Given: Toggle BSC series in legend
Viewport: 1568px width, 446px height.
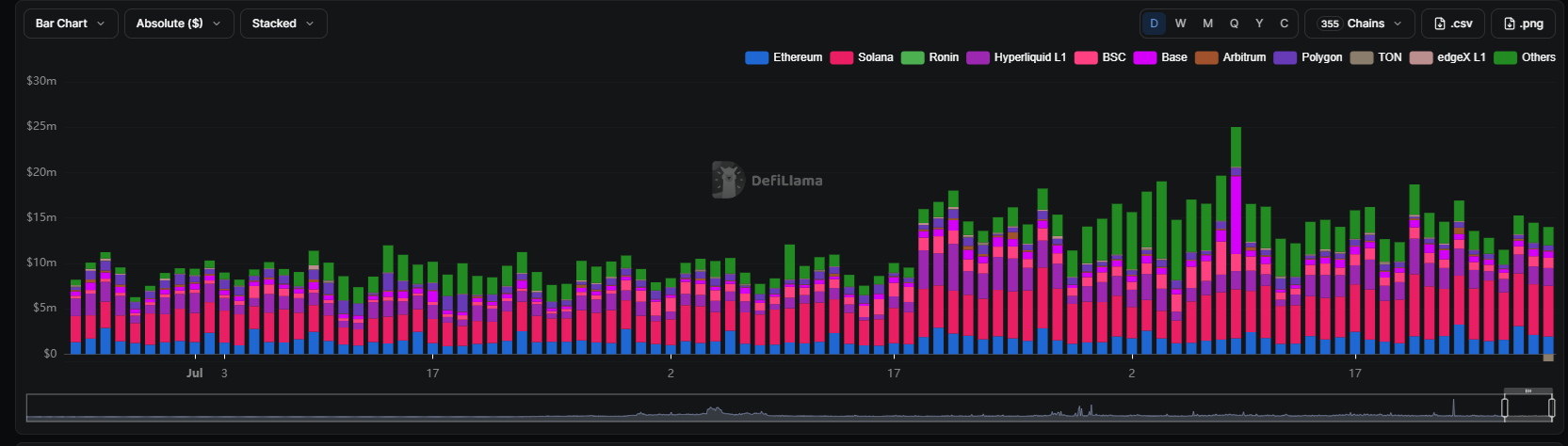Looking at the screenshot, I should (1100, 57).
